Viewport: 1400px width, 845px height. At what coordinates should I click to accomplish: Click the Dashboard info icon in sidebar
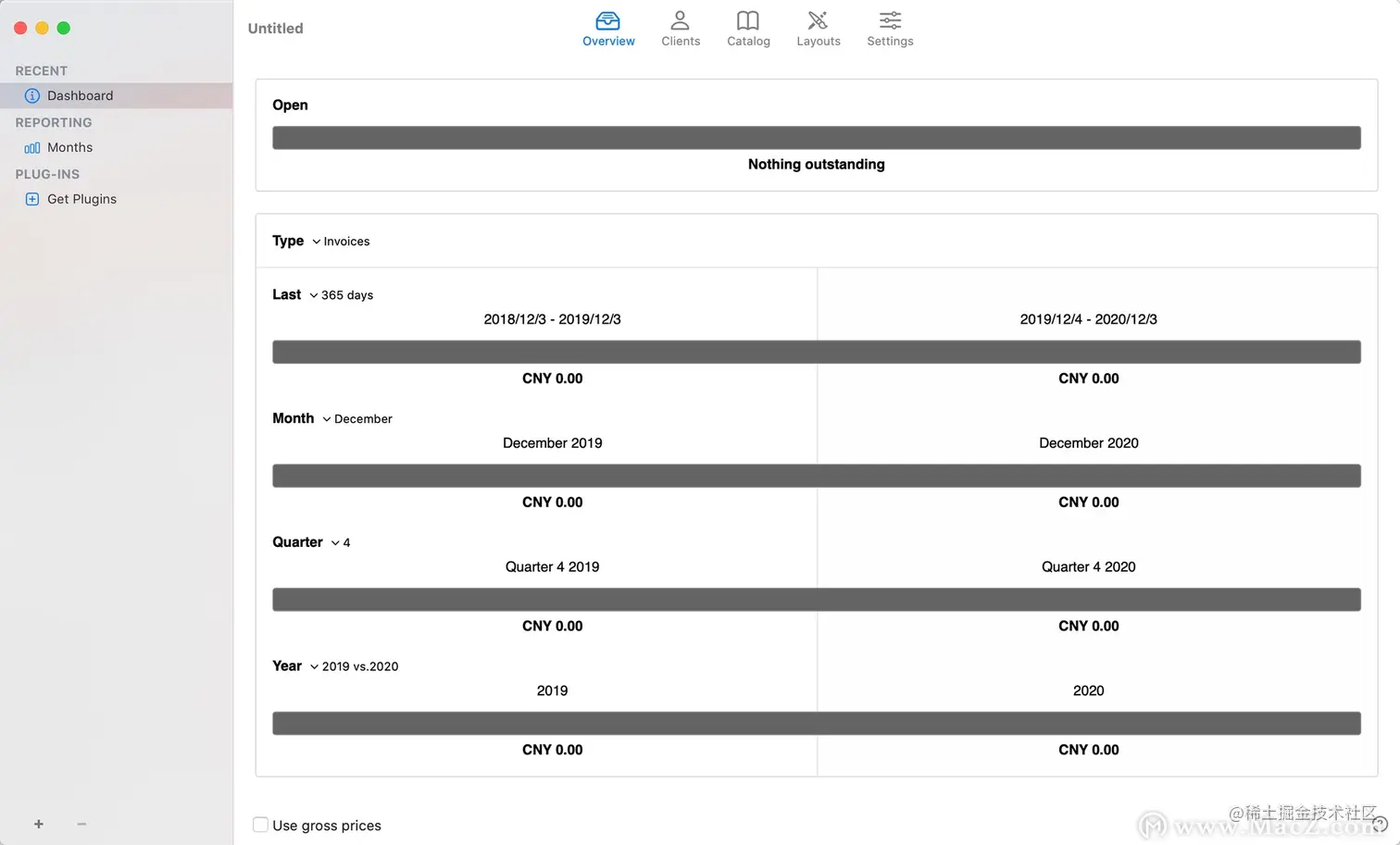(32, 95)
